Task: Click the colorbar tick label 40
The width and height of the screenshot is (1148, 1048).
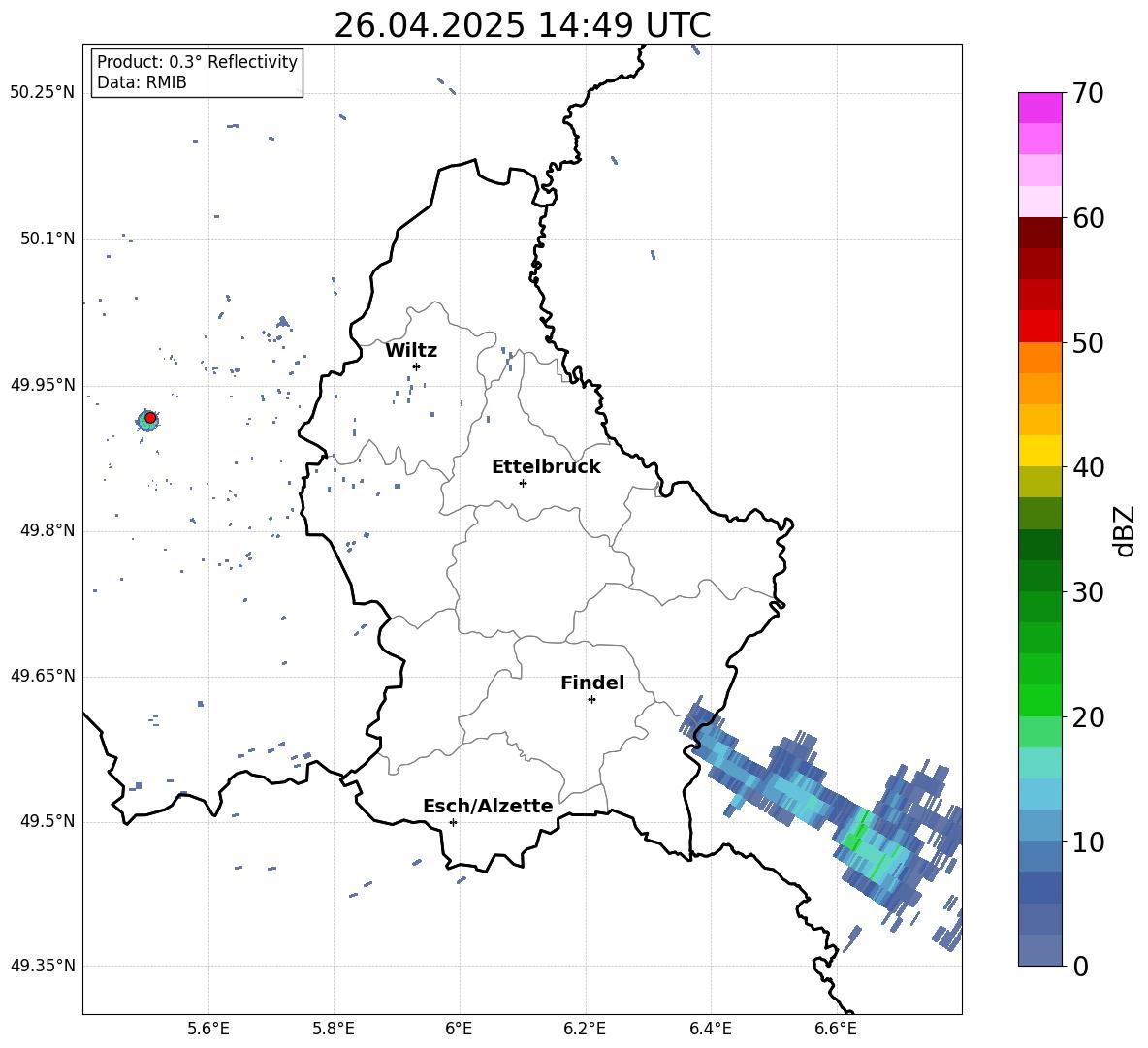Action: click(1089, 467)
